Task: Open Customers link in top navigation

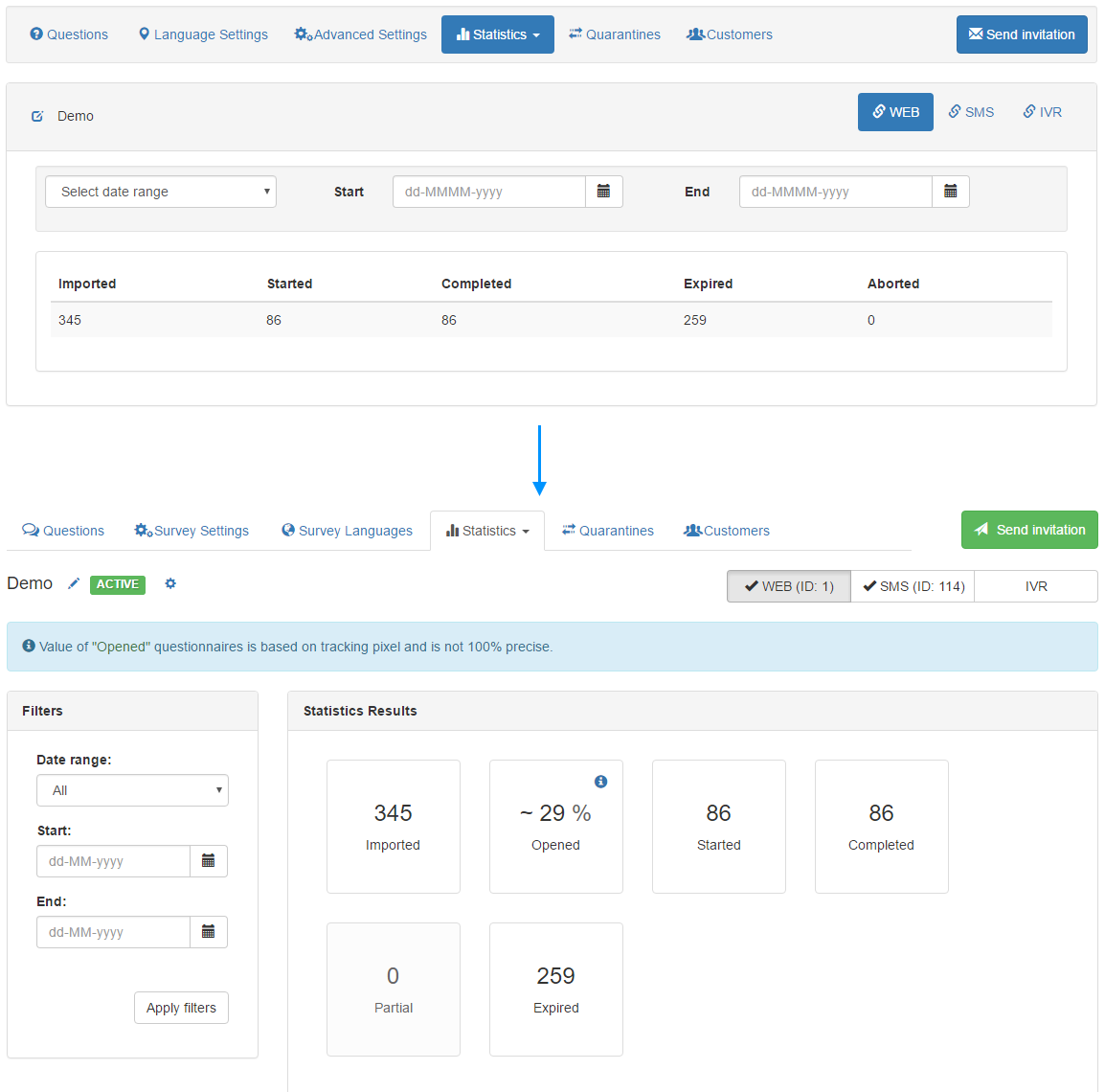Action: (x=730, y=34)
